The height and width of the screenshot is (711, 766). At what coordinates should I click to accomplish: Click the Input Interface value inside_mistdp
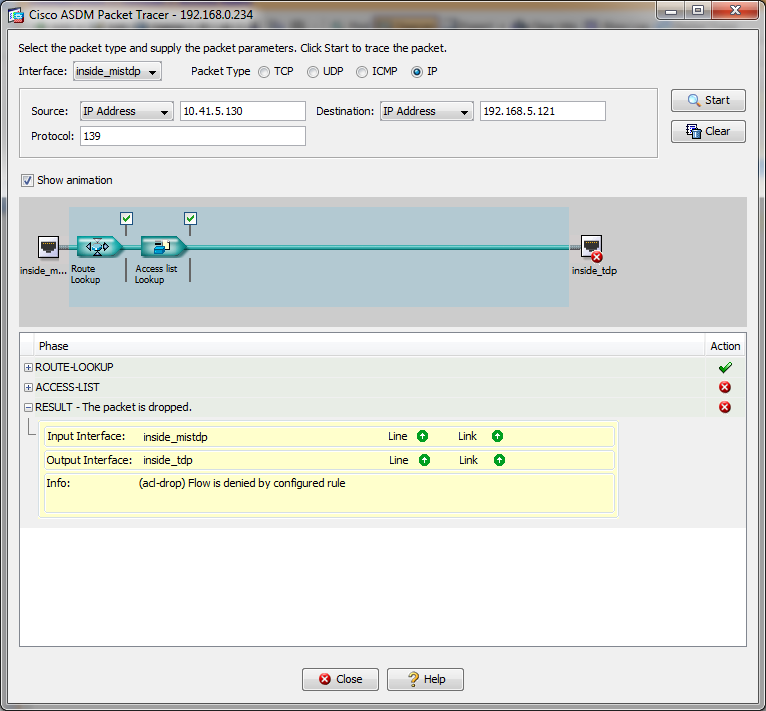175,437
